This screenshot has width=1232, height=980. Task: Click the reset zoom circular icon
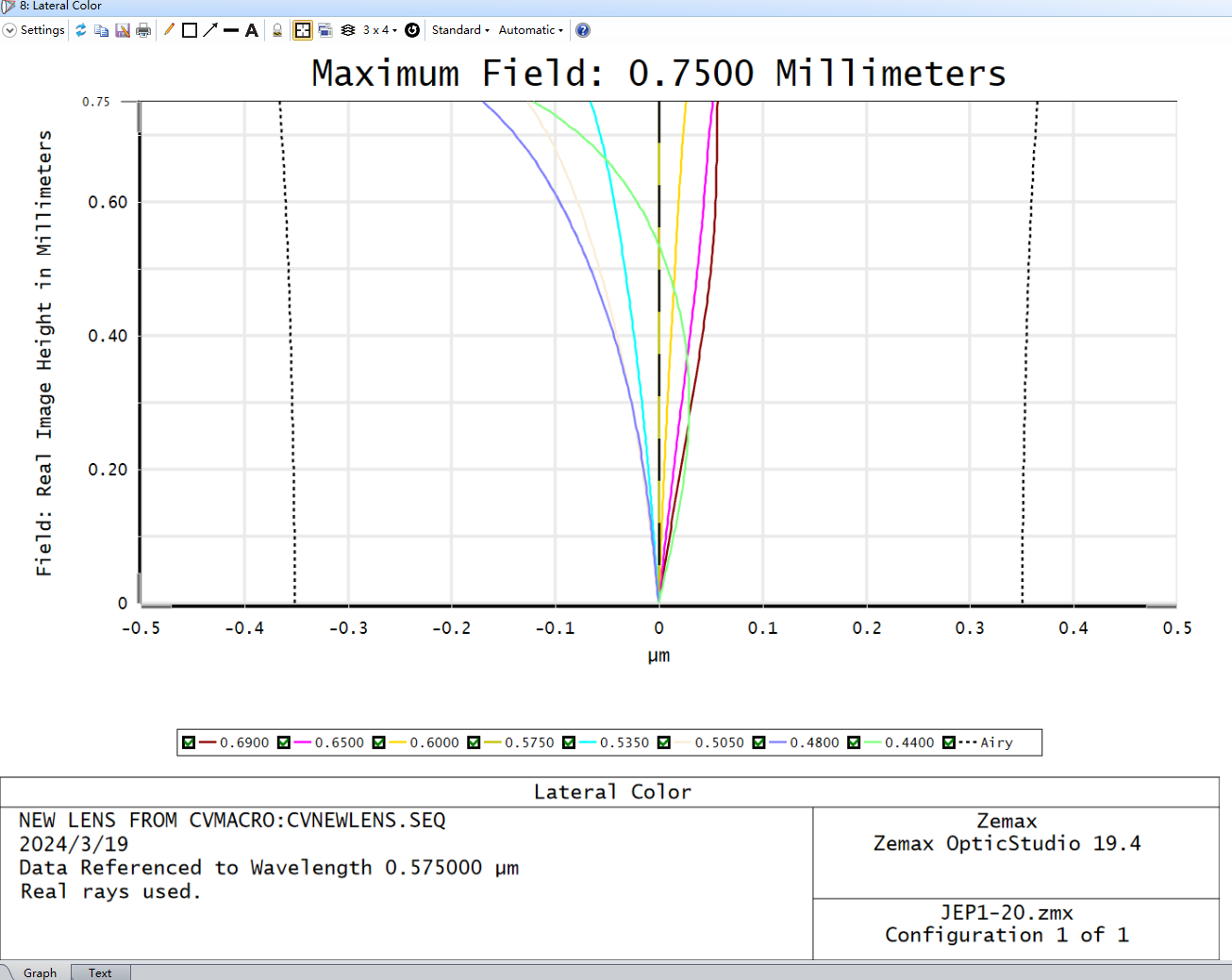coord(412,30)
